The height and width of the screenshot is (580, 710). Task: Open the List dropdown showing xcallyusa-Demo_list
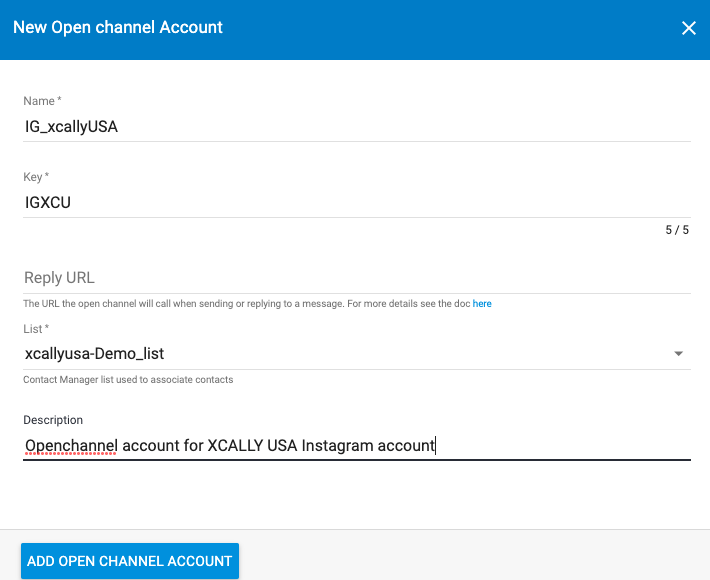[x=357, y=354]
